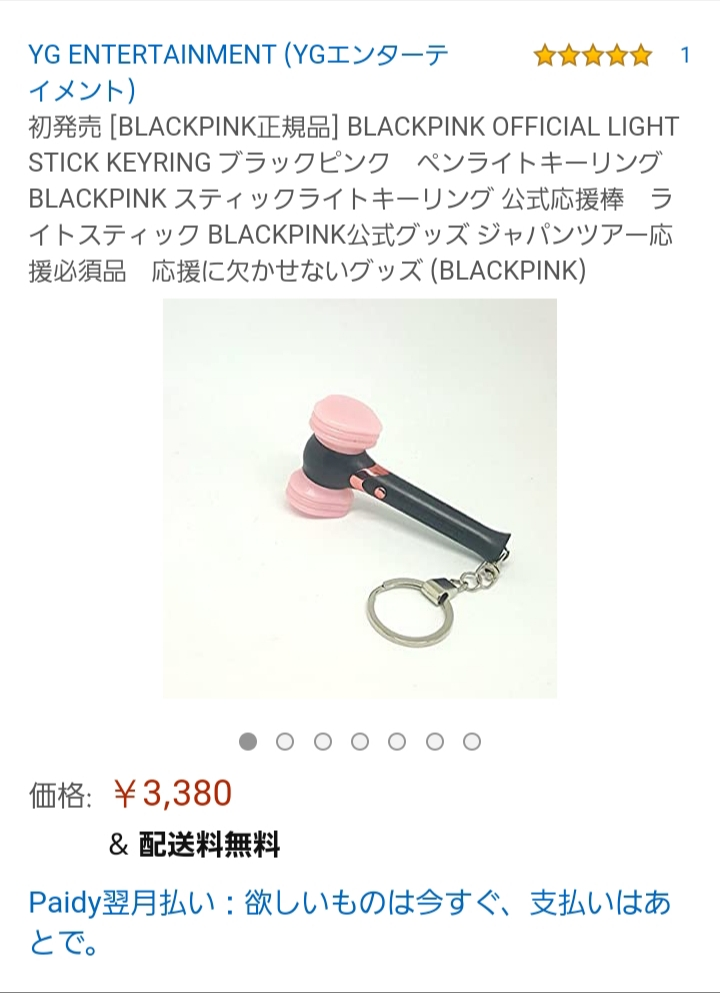Viewport: 720px width, 993px height.
Task: Select the first image carousel dot
Action: coord(248,741)
